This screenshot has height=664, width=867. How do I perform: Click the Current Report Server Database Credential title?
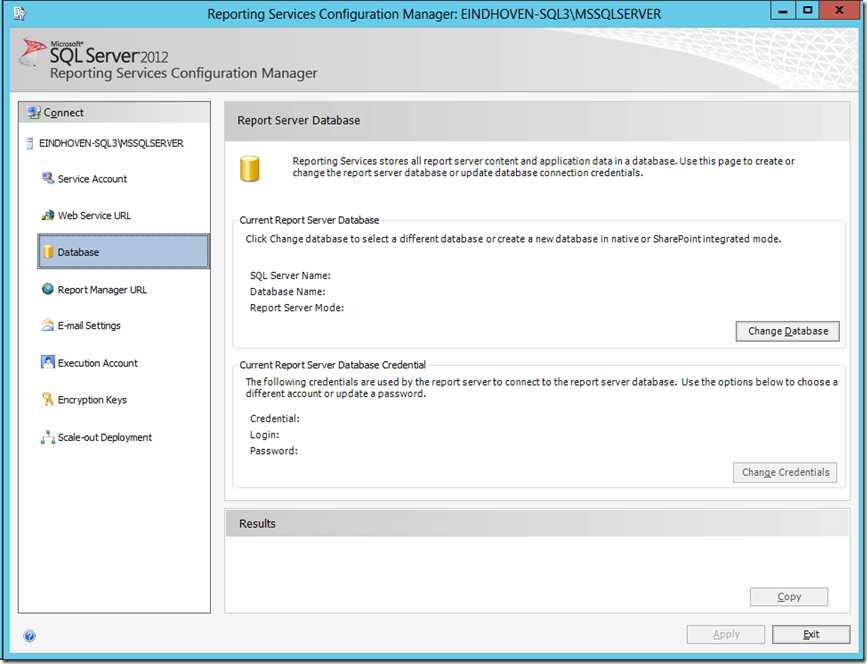click(x=332, y=365)
